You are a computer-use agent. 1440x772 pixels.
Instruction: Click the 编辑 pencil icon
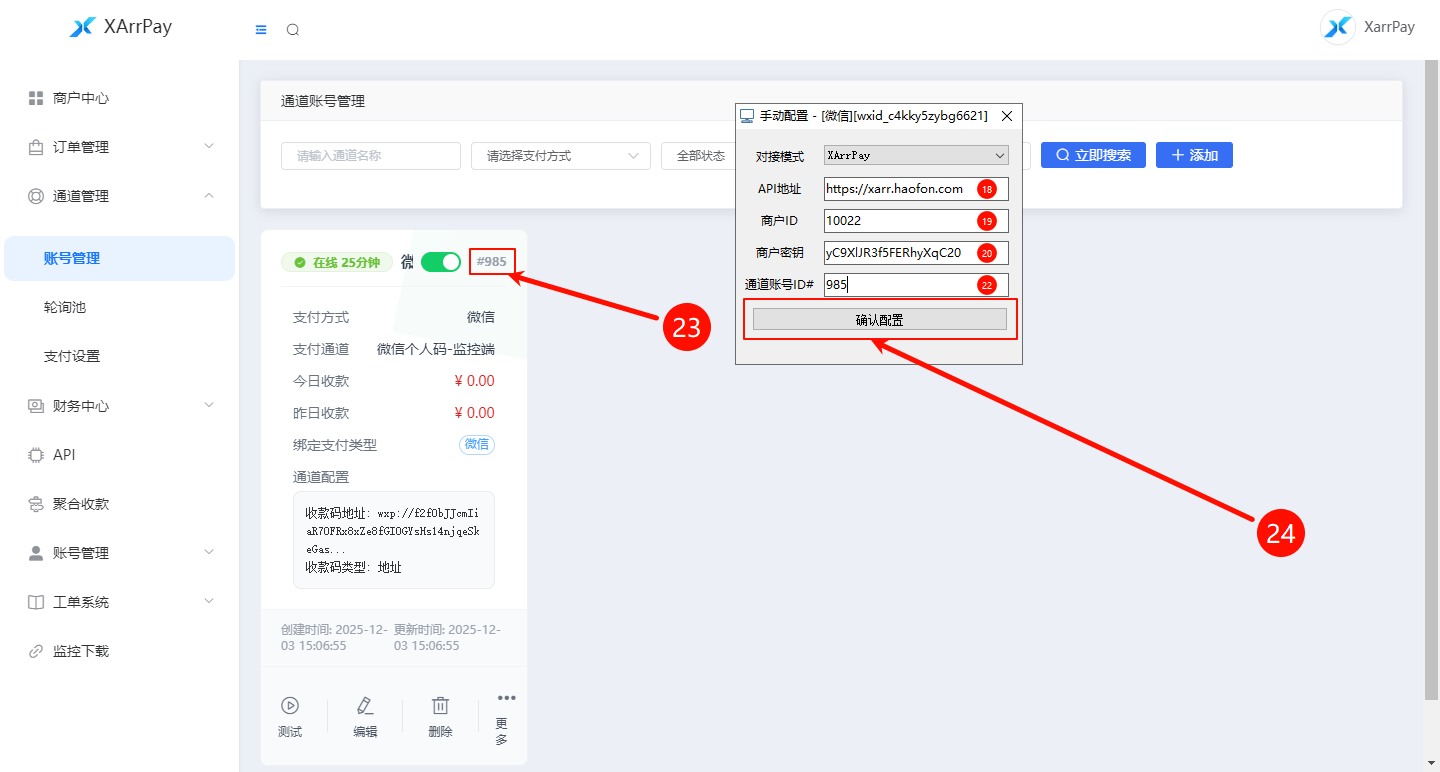coord(365,706)
